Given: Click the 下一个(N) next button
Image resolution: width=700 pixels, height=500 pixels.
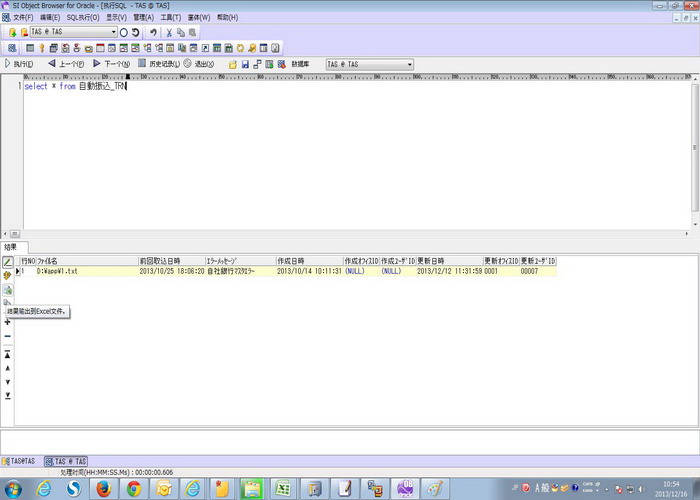Looking at the screenshot, I should click(x=112, y=64).
